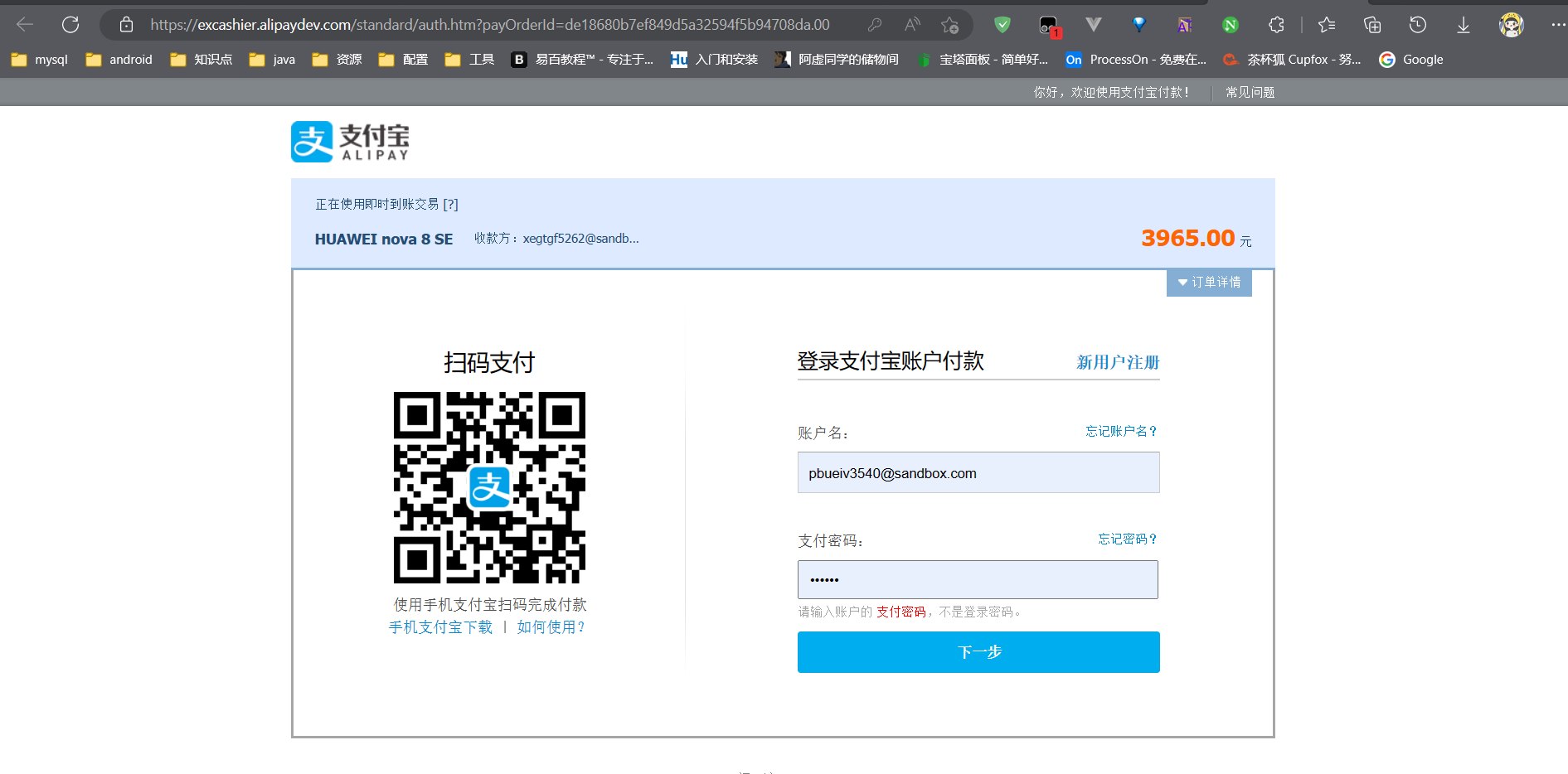1568x774 pixels.
Task: Open the browser settings and more menu
Action: [1558, 25]
